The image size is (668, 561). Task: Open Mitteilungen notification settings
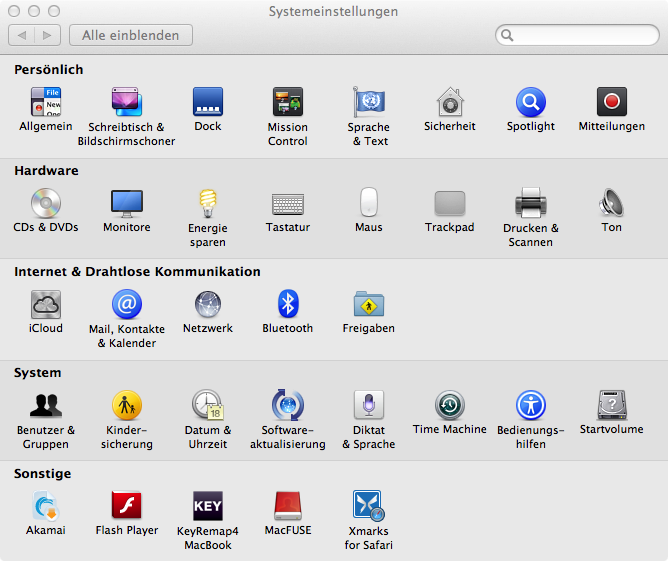611,103
